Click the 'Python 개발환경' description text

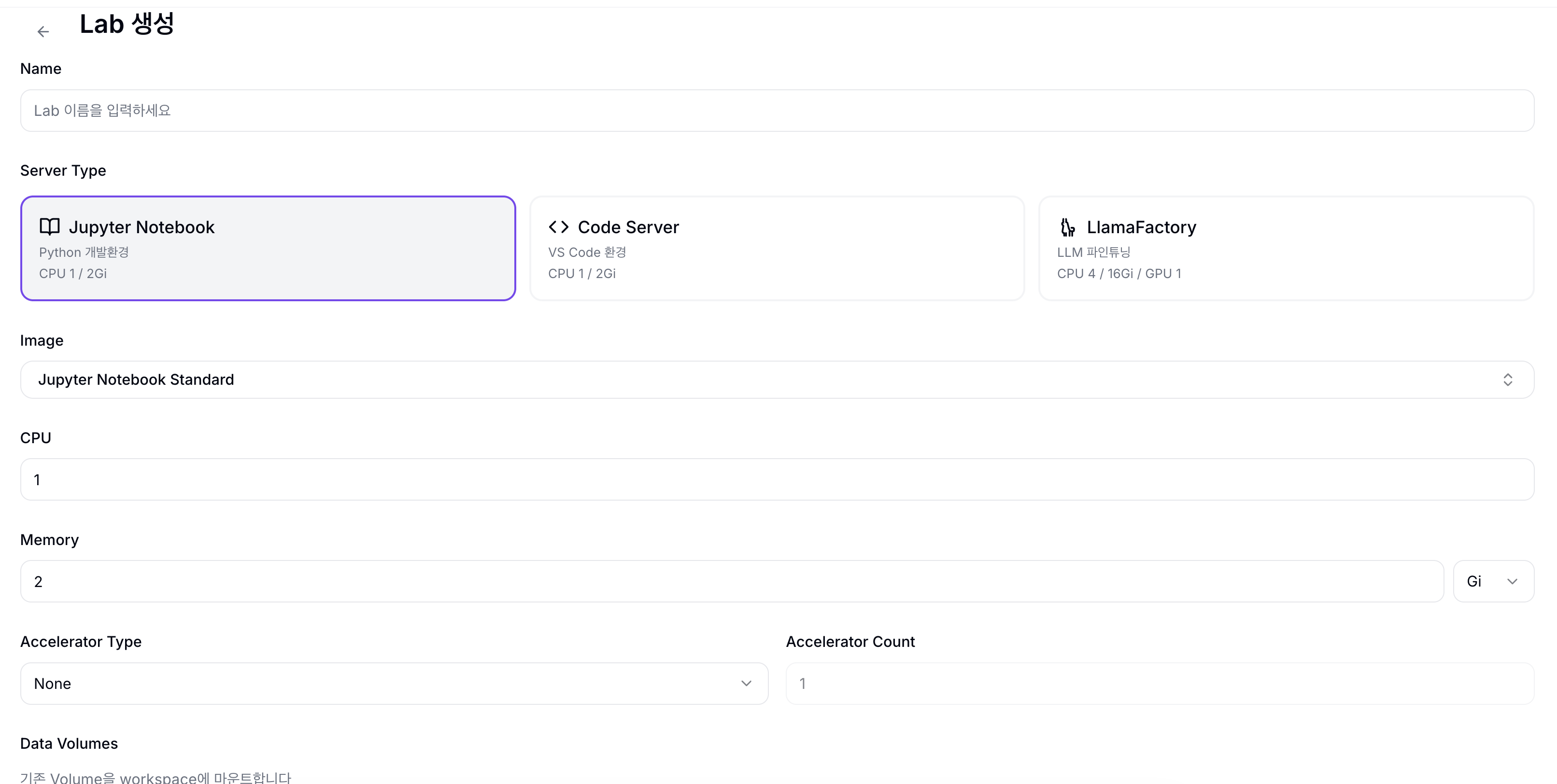84,252
